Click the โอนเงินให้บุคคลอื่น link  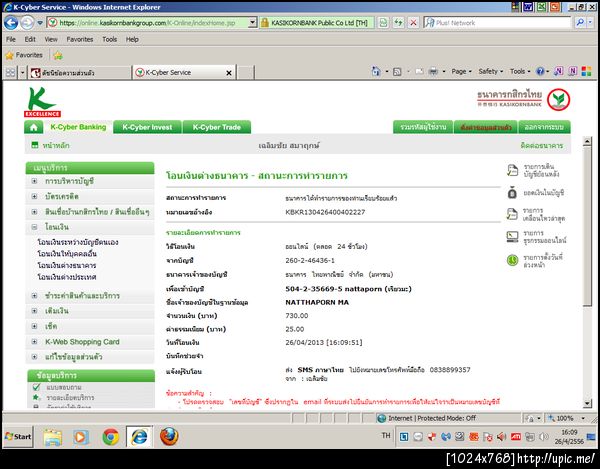pos(67,253)
